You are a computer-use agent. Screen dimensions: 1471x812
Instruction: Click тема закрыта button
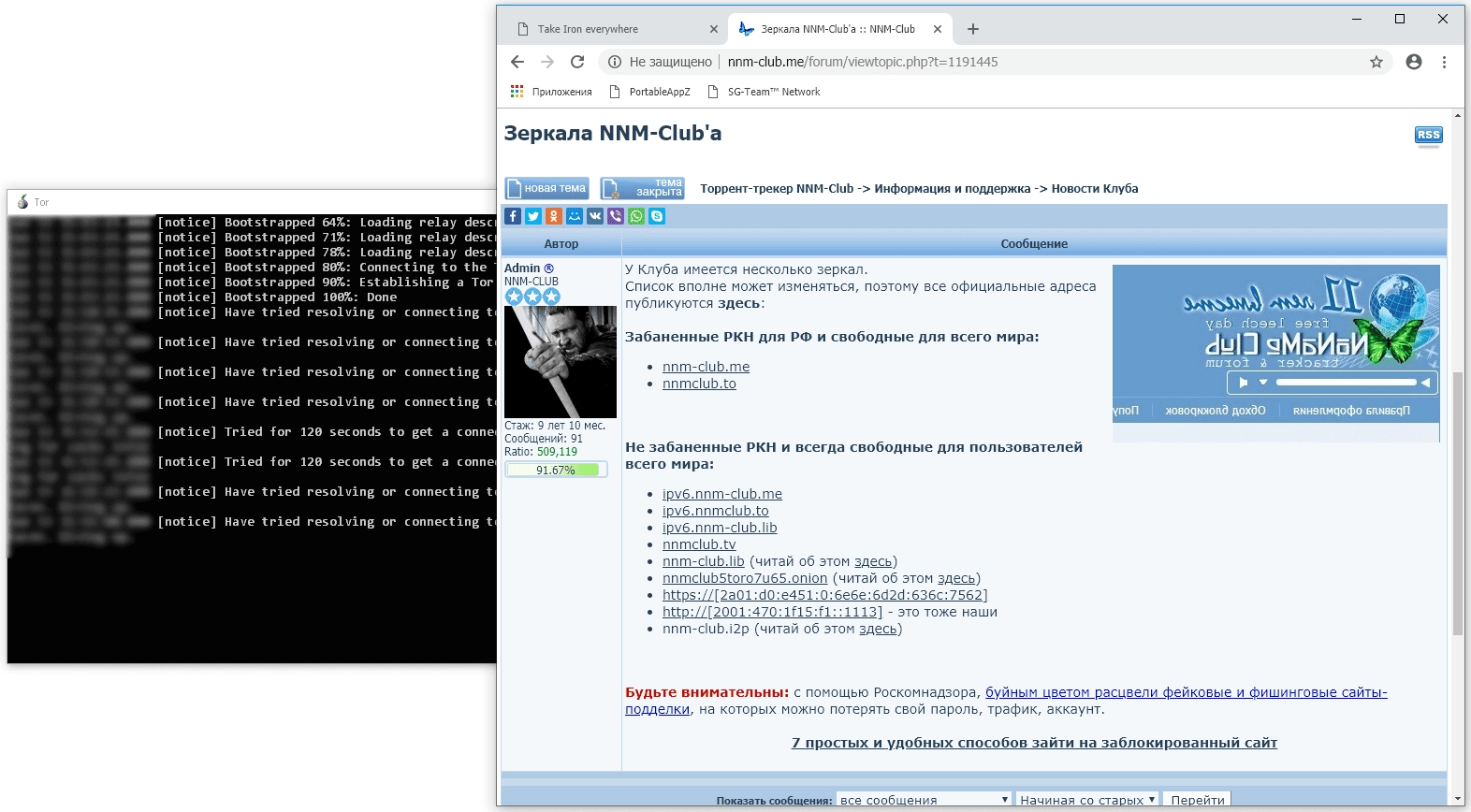point(642,188)
